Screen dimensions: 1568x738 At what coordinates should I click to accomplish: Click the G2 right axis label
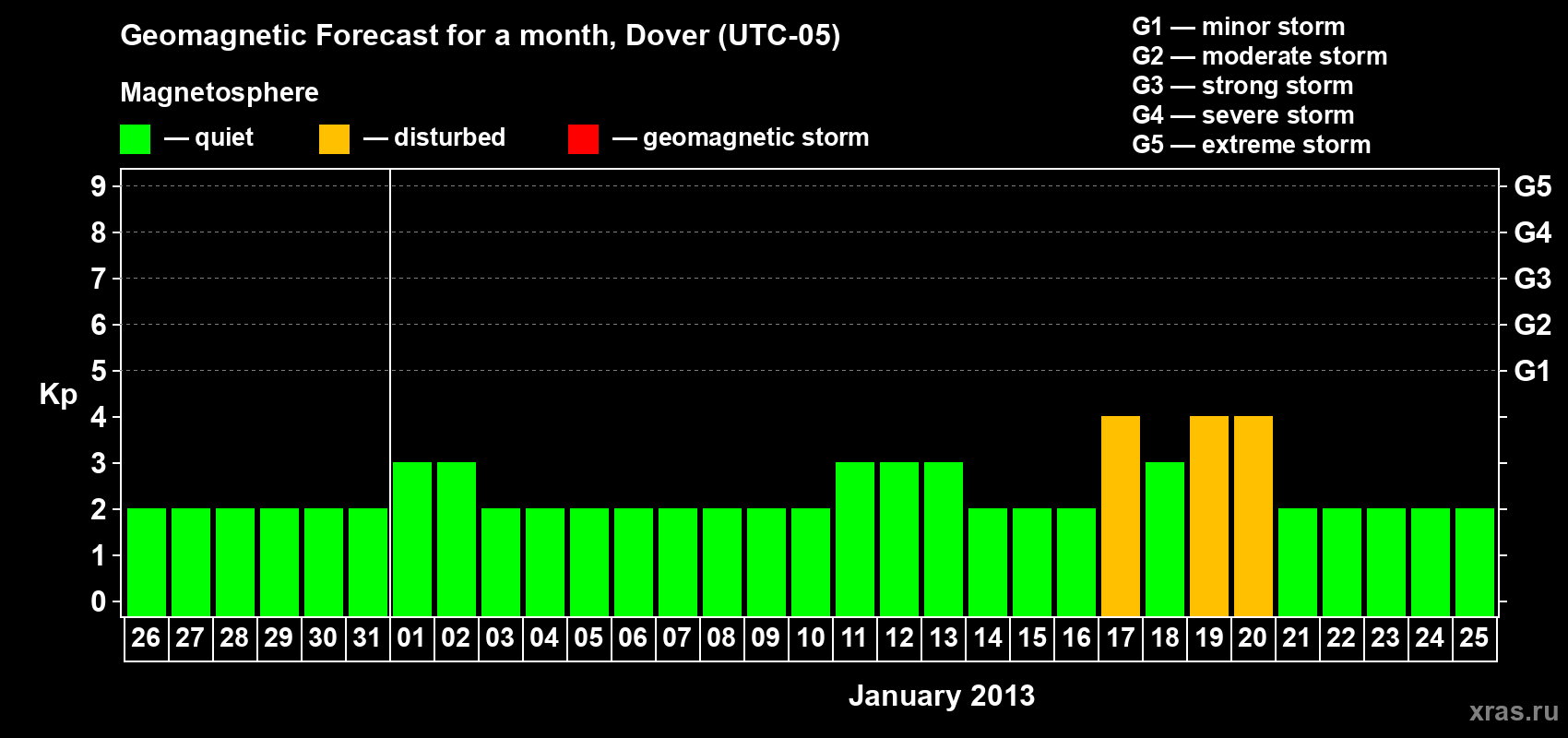1533,325
